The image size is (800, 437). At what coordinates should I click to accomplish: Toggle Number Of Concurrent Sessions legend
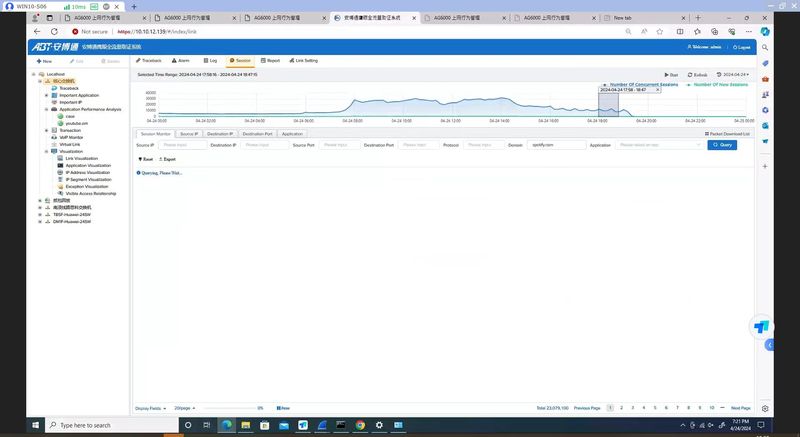tap(641, 85)
